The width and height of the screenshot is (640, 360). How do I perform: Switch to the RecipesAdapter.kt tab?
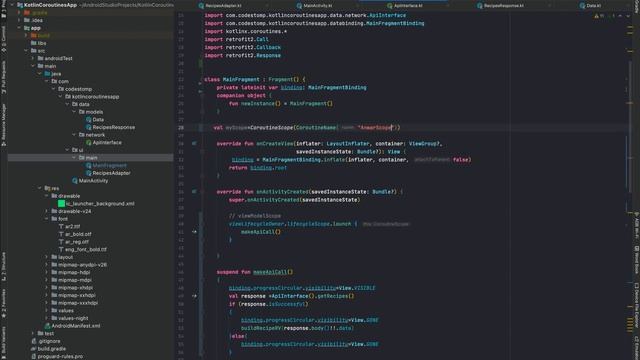[220, 6]
